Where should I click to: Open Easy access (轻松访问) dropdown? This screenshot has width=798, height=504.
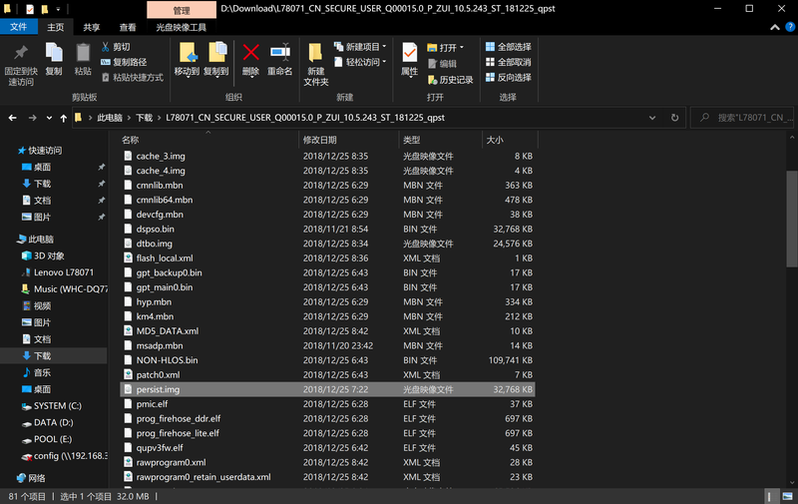[x=360, y=62]
